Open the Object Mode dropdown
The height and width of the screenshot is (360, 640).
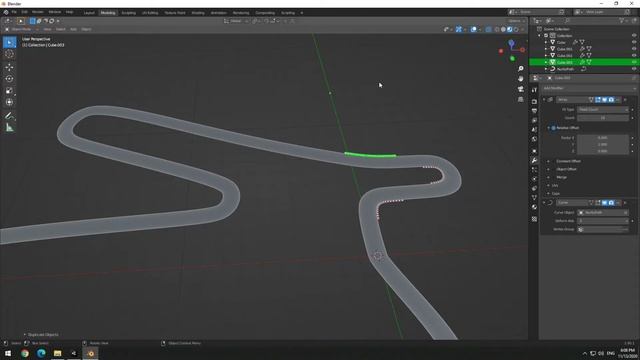coord(21,29)
